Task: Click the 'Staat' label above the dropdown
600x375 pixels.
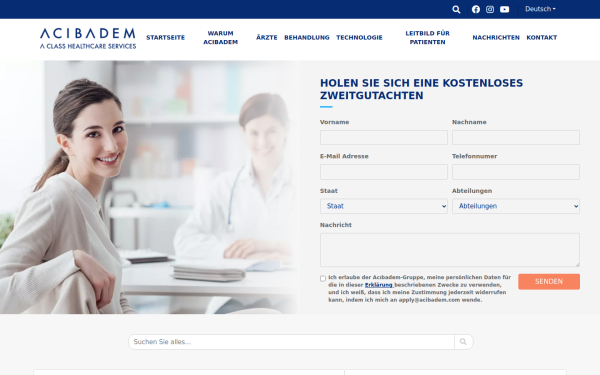Action: (329, 191)
